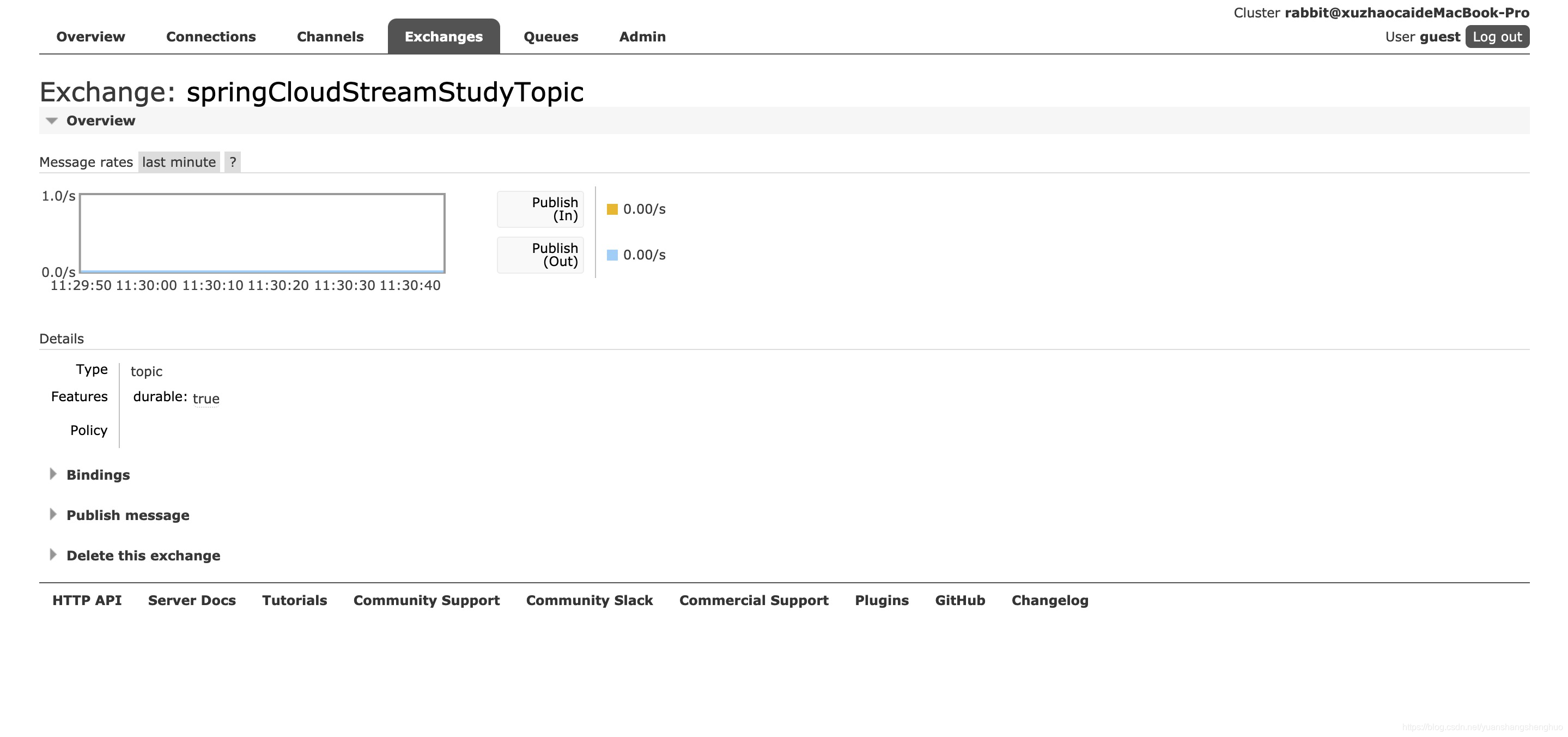Click the HTTP API link
Image resolution: width=1568 pixels, height=737 pixels.
point(86,599)
